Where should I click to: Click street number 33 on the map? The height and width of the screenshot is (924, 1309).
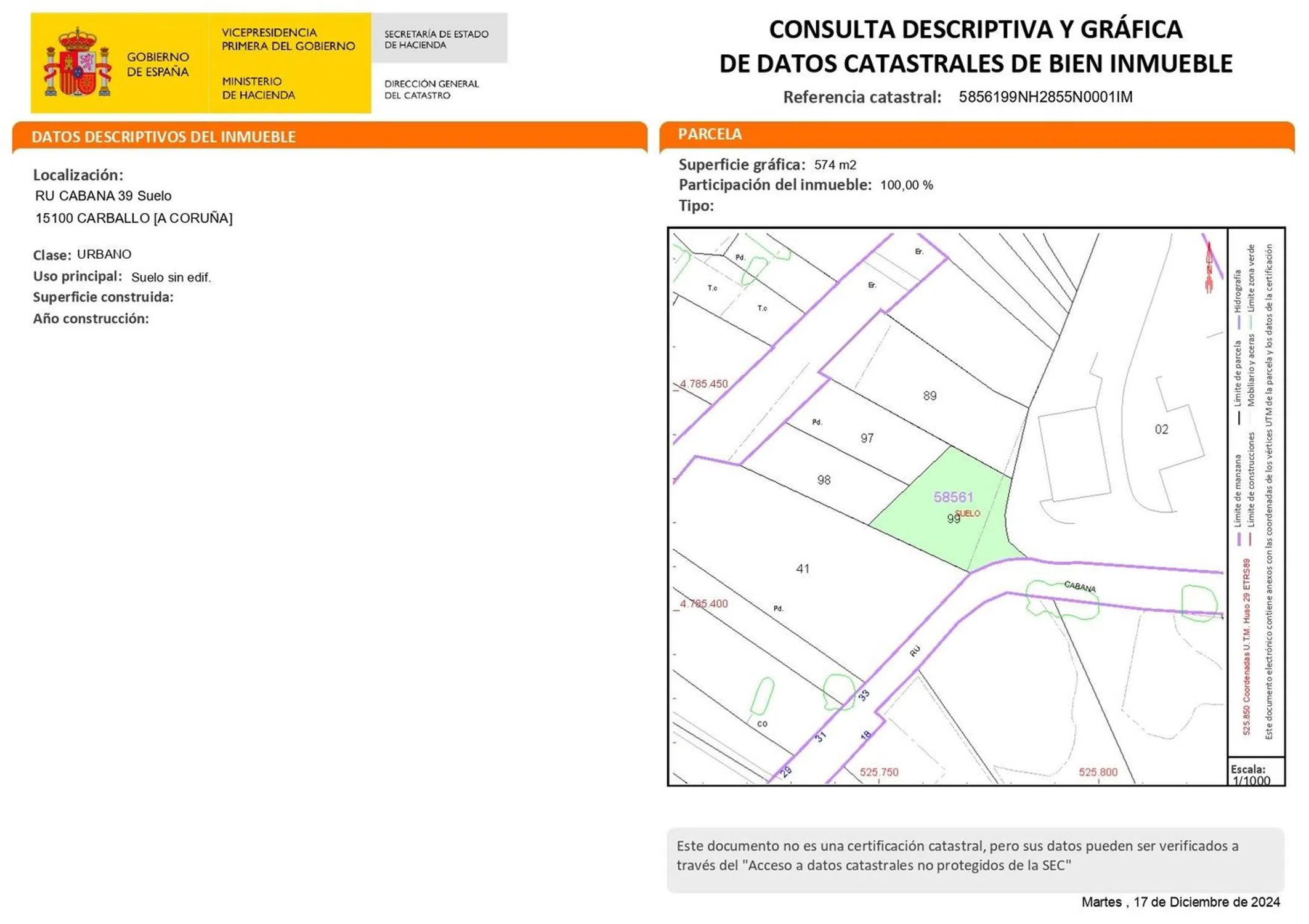point(864,695)
